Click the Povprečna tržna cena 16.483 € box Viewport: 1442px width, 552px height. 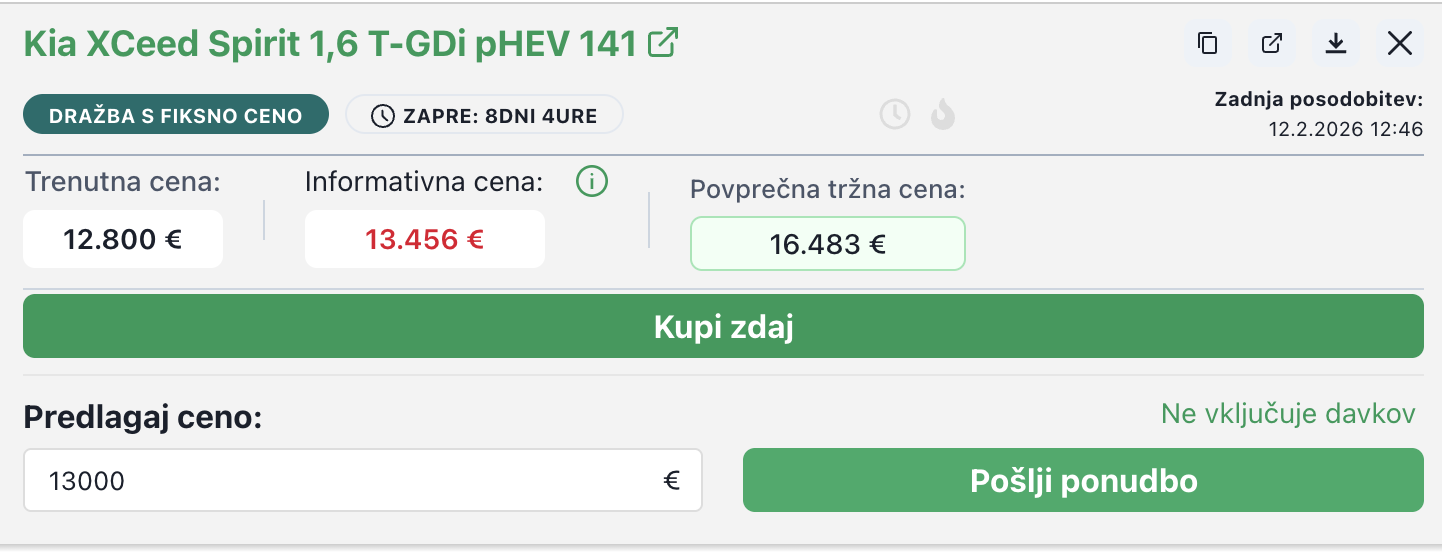828,244
